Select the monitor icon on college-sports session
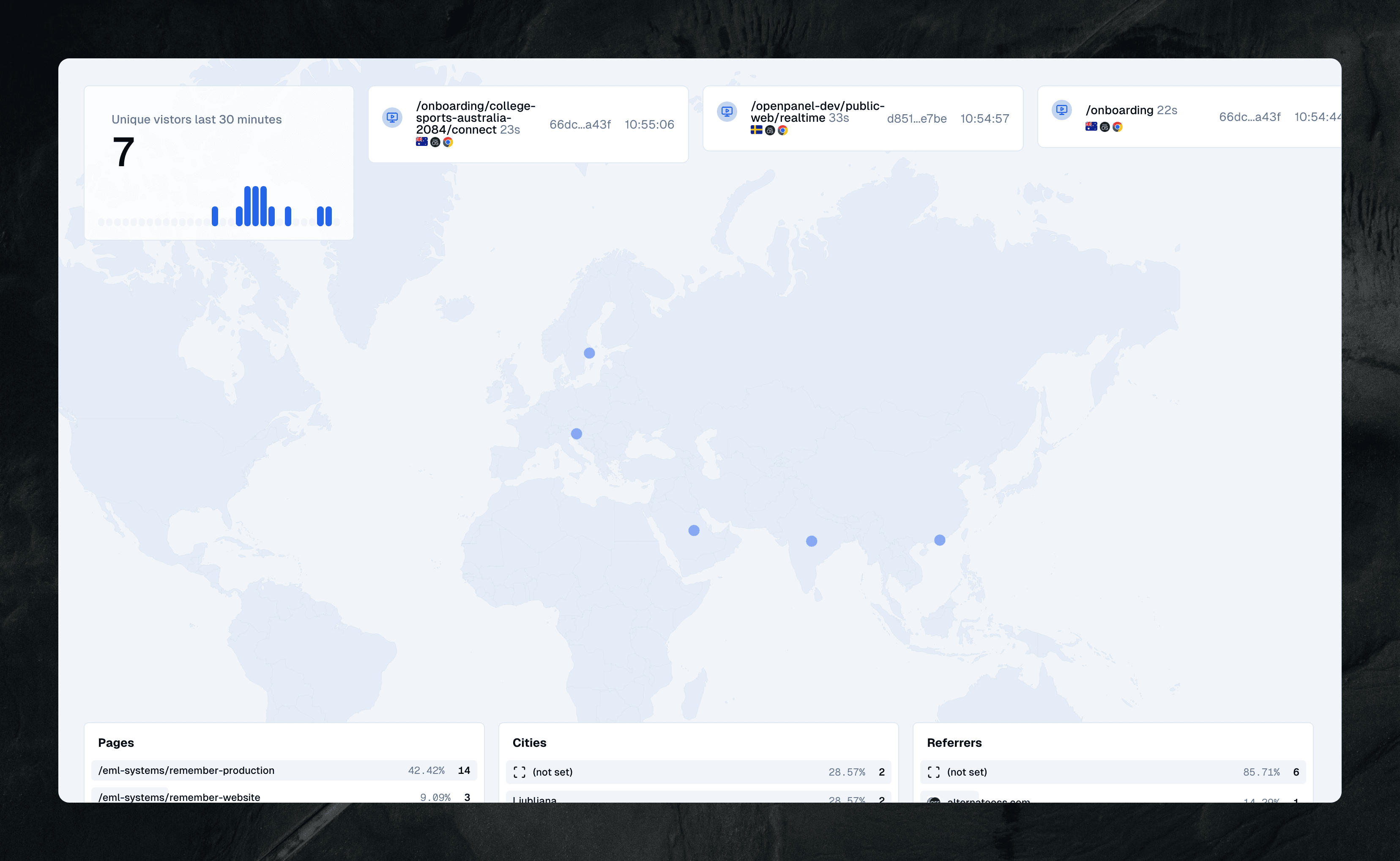 pos(392,118)
